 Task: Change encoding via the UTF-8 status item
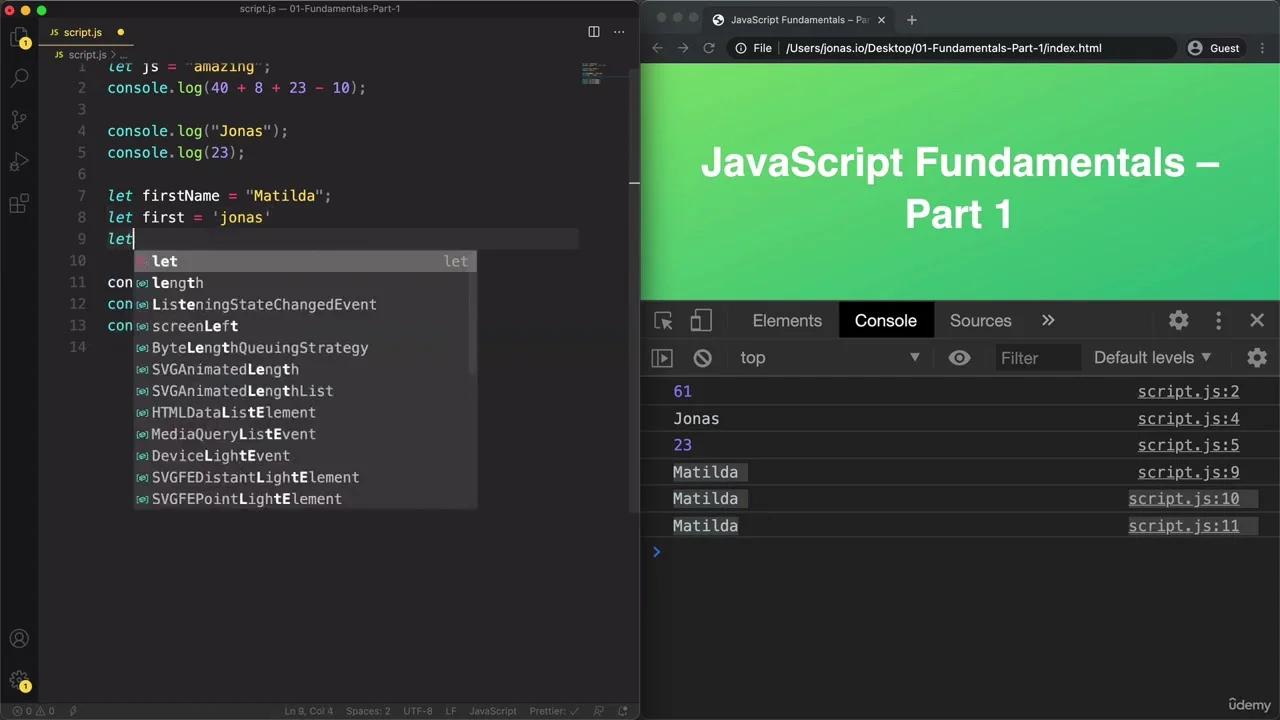(418, 711)
